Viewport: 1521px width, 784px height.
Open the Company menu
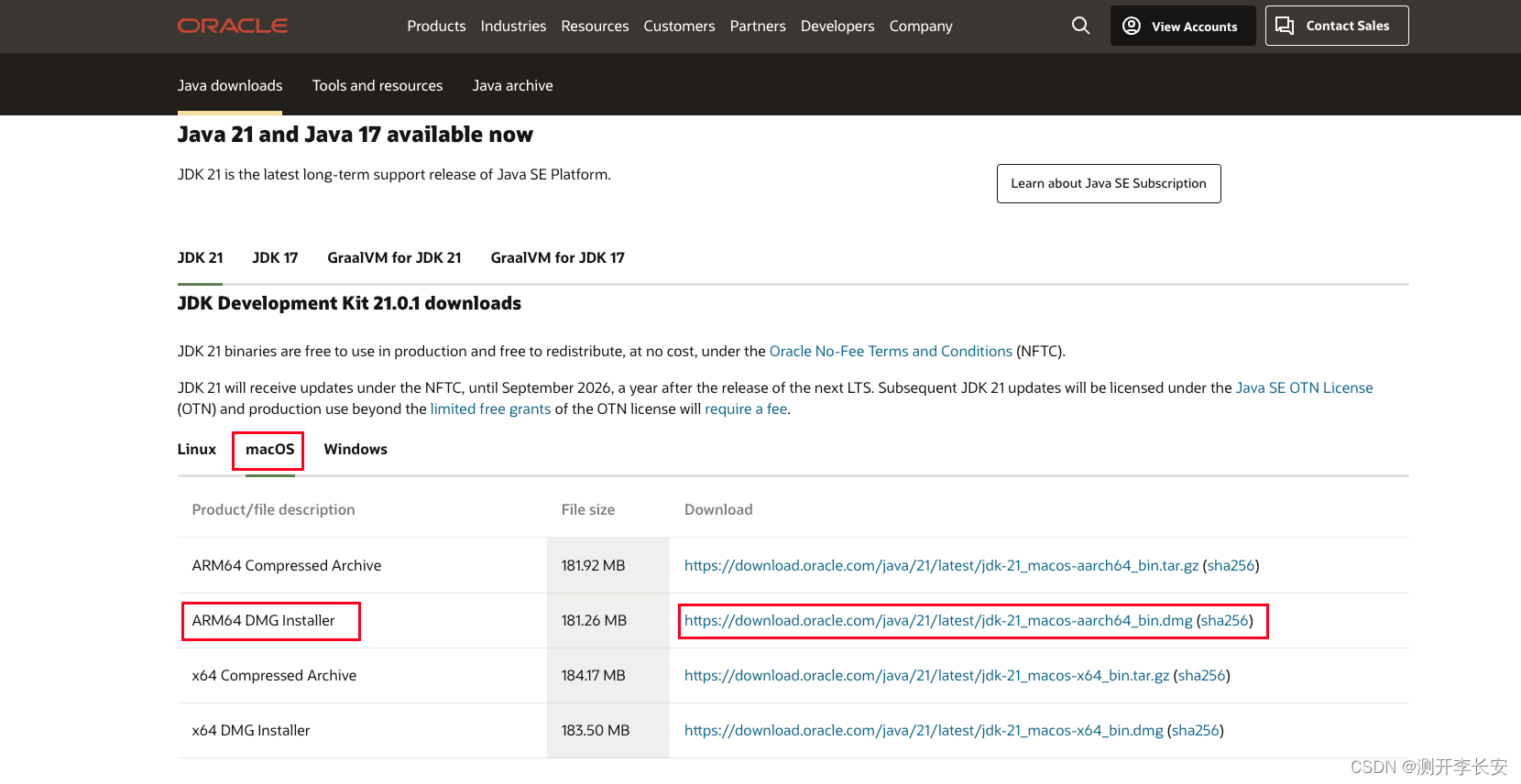[921, 26]
